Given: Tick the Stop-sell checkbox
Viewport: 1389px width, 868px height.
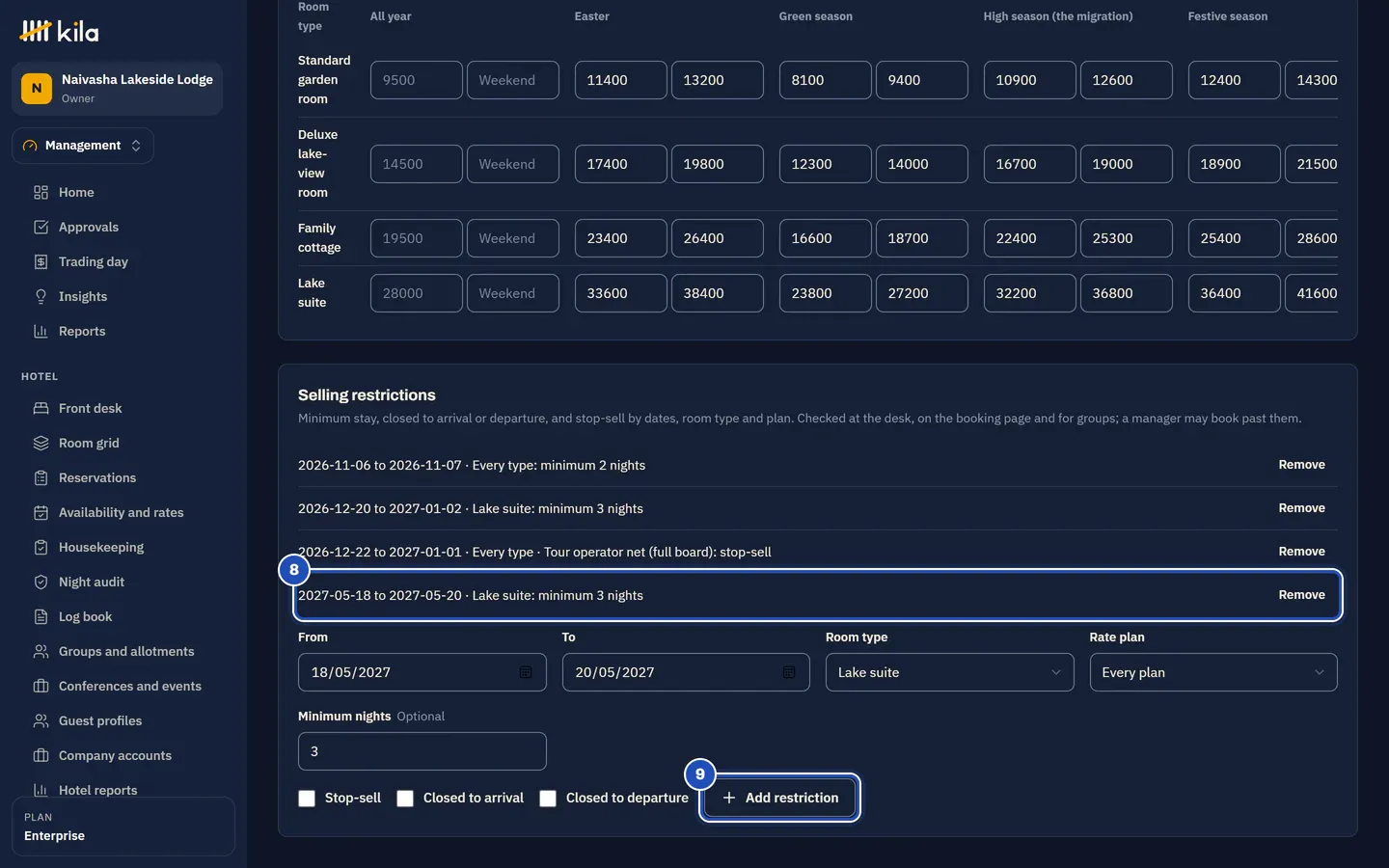Looking at the screenshot, I should 307,799.
